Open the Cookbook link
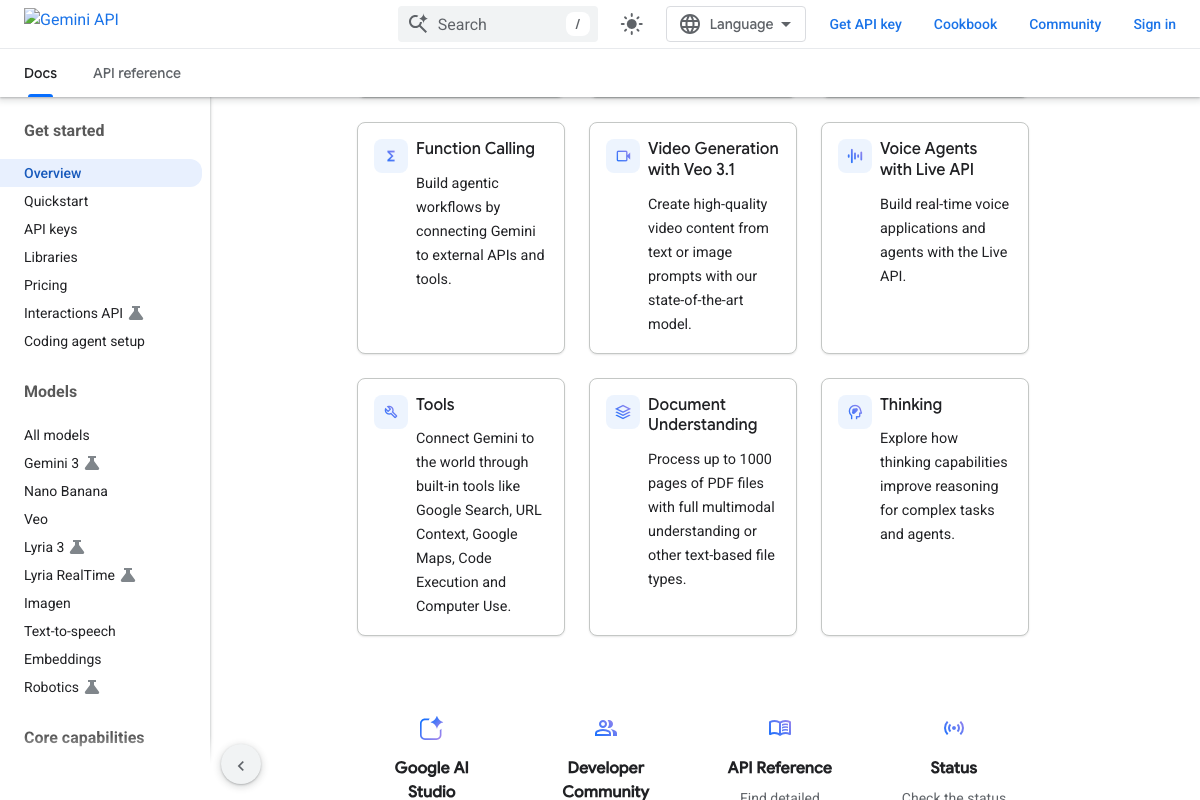Image resolution: width=1200 pixels, height=800 pixels. (x=965, y=24)
